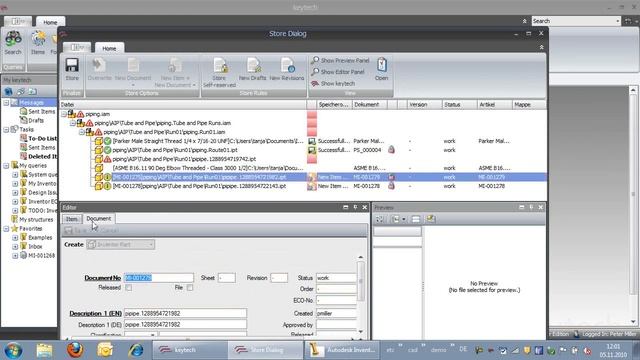Click lock icon in PS_000004 row
The width and height of the screenshot is (640, 360).
[391, 150]
